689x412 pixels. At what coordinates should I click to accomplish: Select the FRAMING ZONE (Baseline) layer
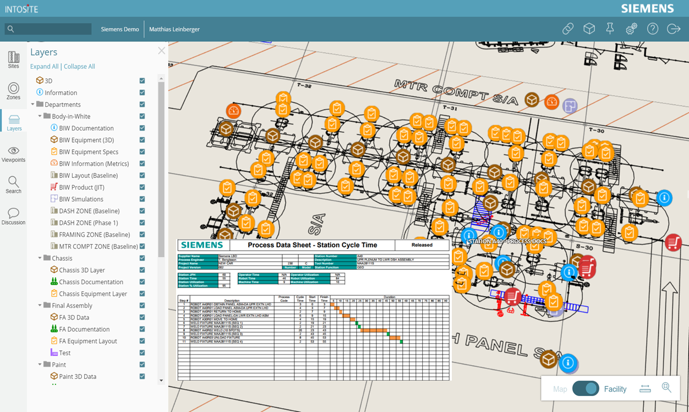point(94,235)
